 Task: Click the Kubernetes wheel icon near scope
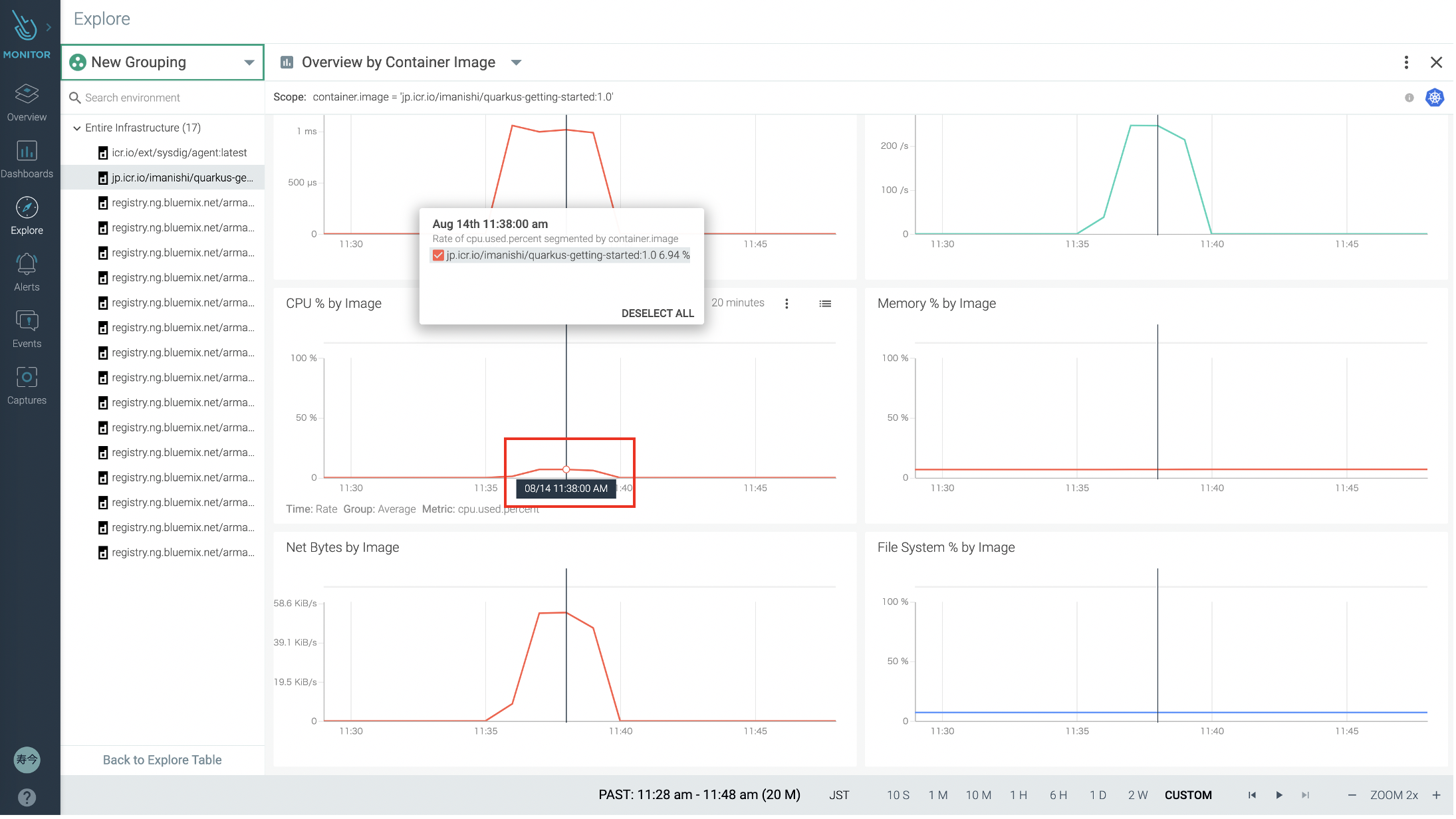(x=1434, y=98)
